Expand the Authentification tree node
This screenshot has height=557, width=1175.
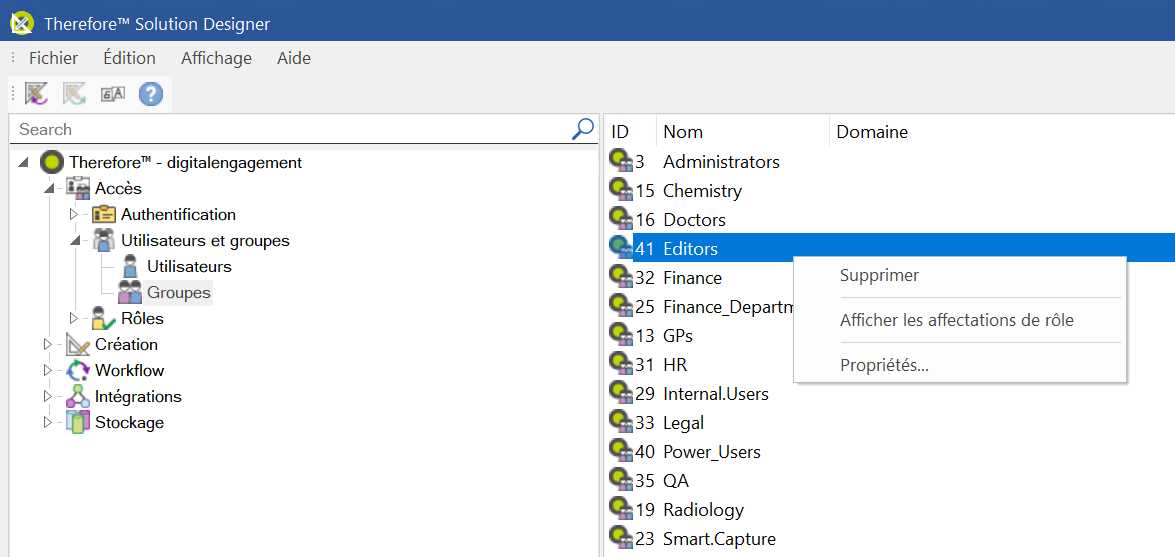click(73, 214)
